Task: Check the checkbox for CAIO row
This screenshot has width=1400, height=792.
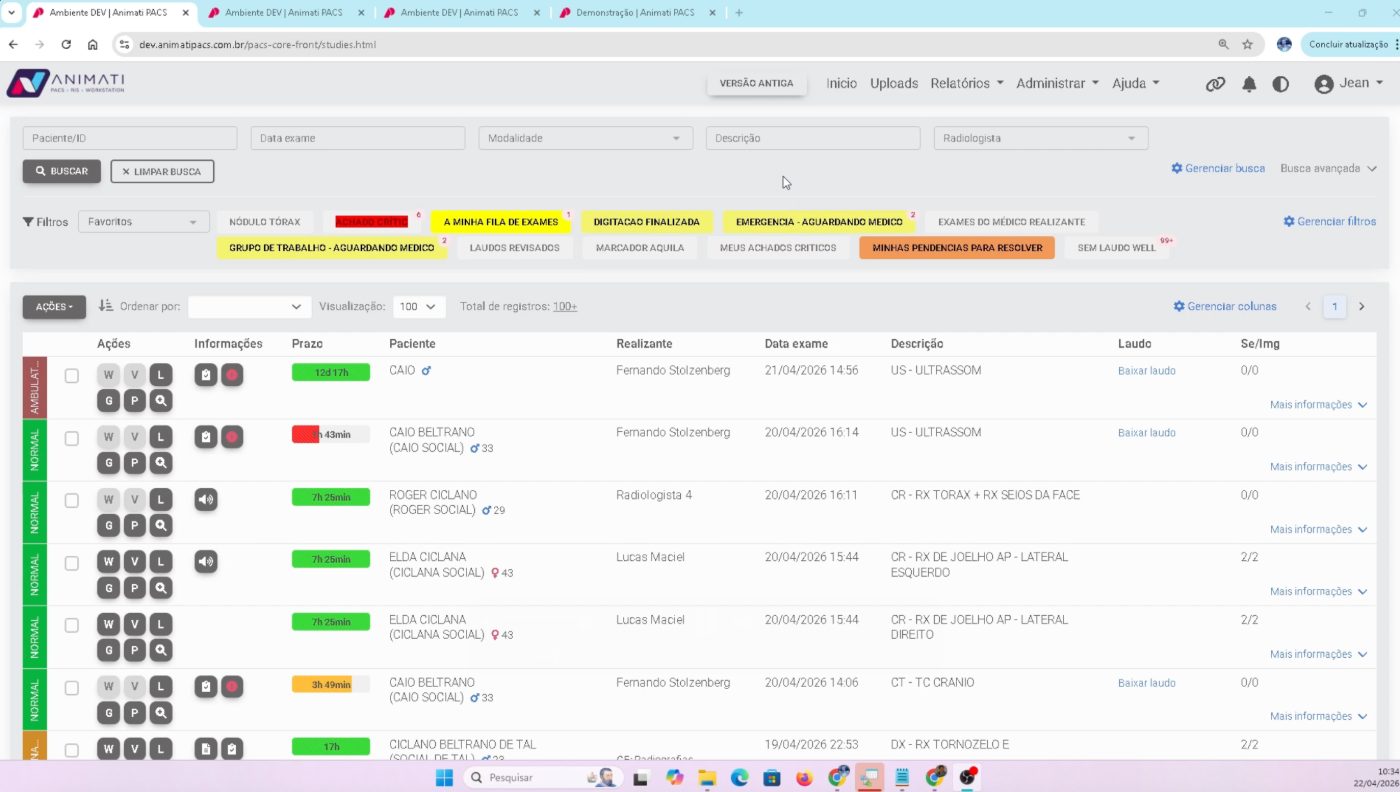Action: pos(72,376)
